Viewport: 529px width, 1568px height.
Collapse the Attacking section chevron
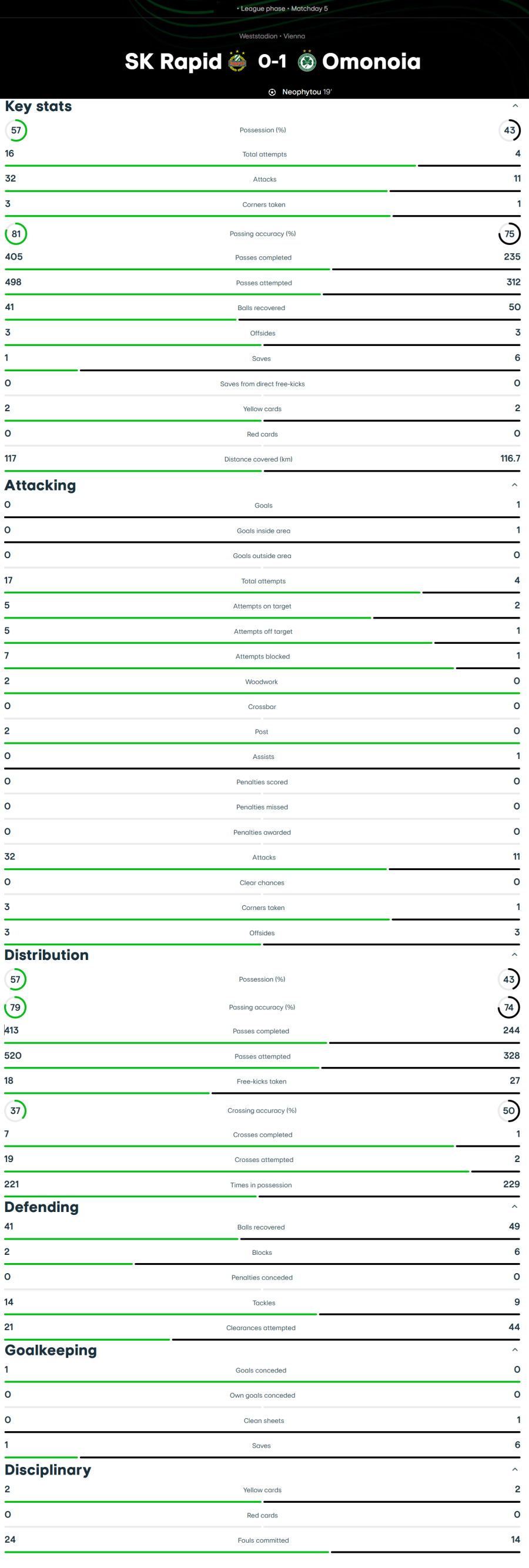point(514,485)
